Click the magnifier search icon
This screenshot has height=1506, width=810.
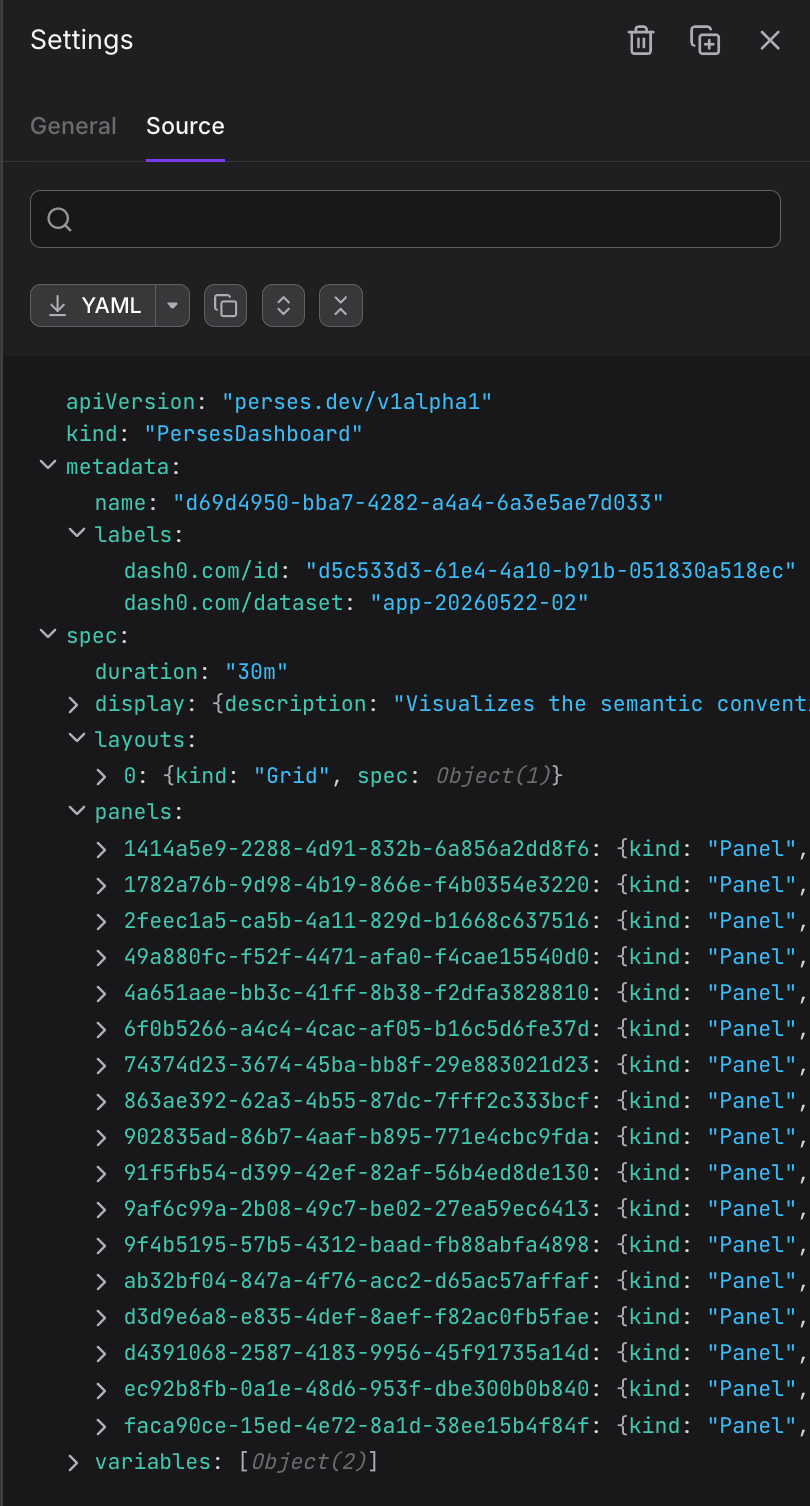pos(59,219)
